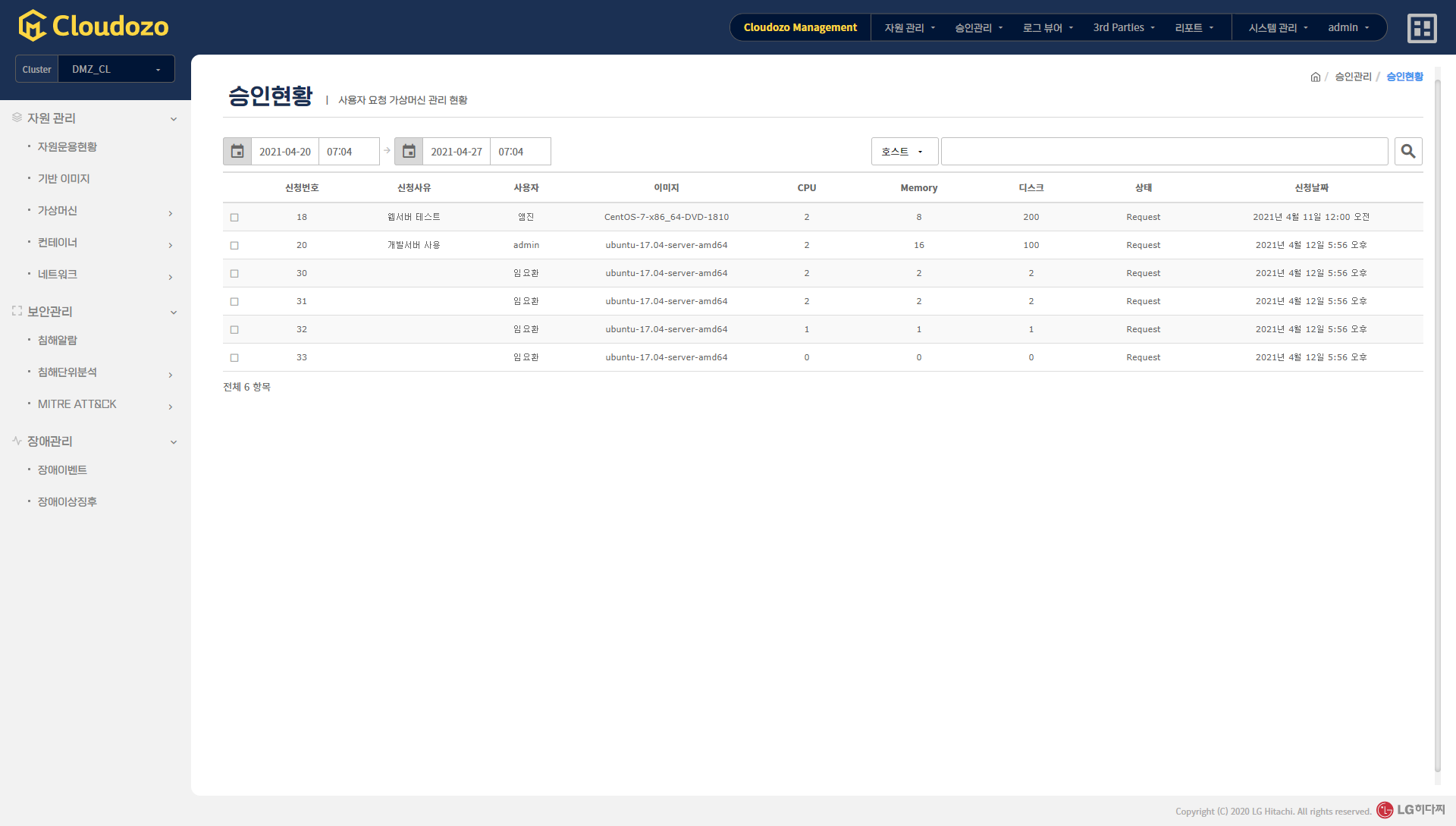Open the 승인관리 top navigation menu
Screen dimensions: 1456x826
pos(978,28)
